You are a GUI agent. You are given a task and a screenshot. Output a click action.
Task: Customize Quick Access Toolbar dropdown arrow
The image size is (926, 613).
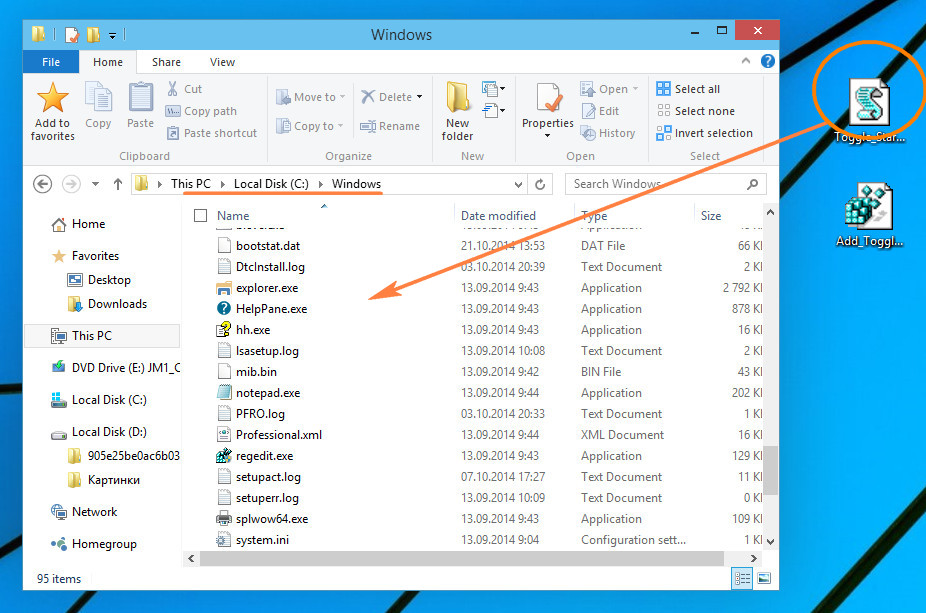coord(112,35)
